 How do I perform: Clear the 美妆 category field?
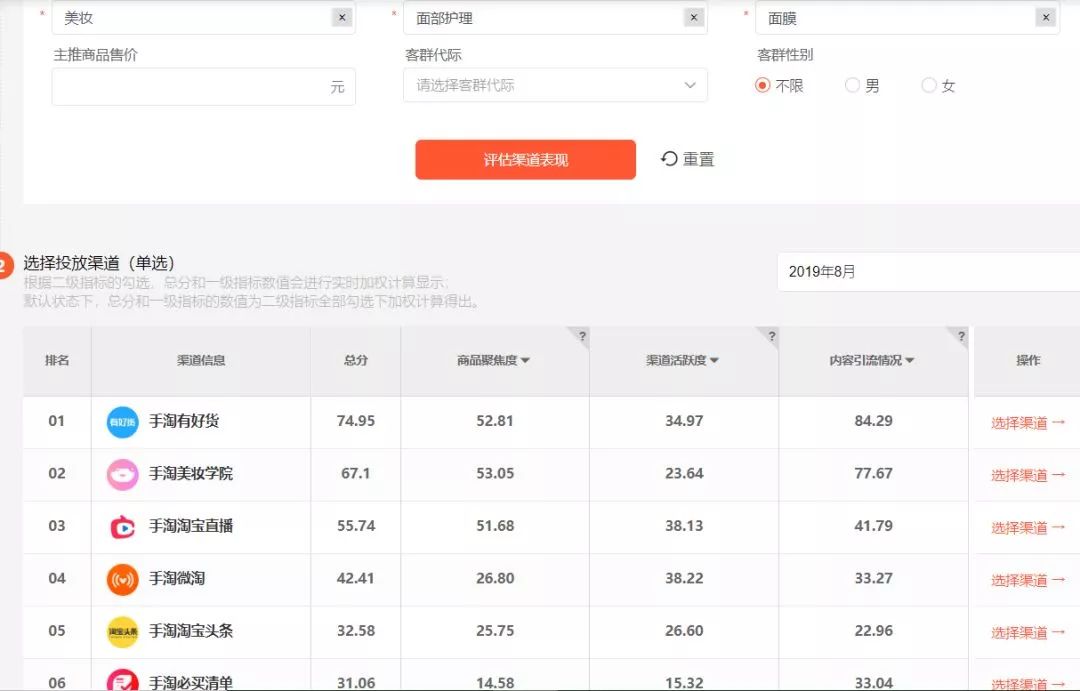[x=342, y=18]
